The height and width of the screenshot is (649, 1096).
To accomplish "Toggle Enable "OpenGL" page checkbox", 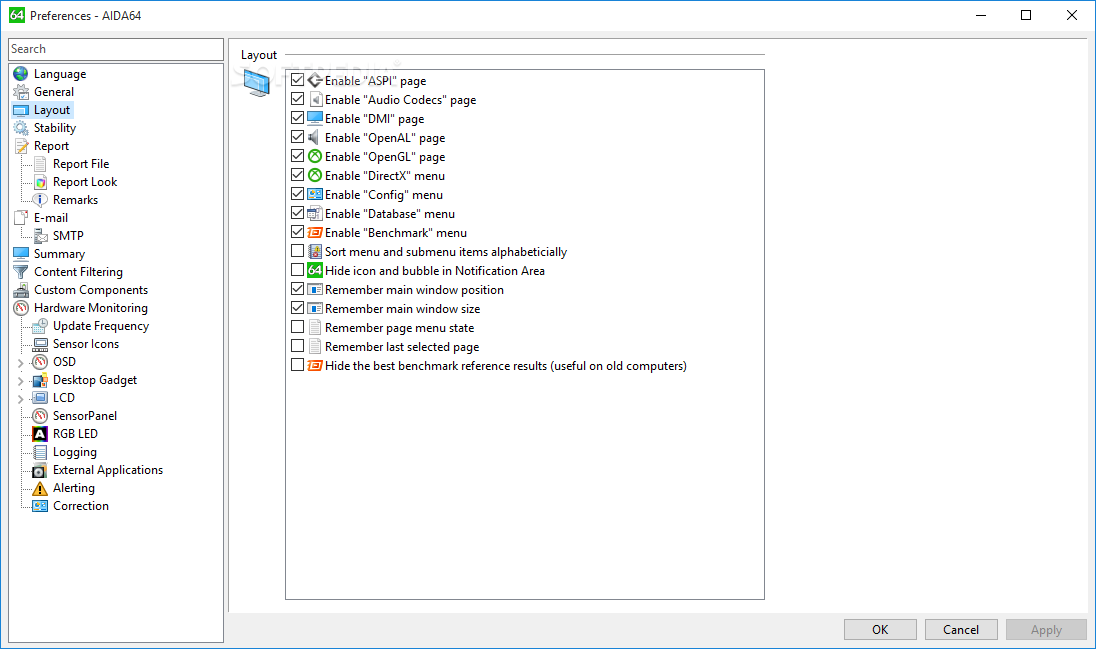I will coord(298,156).
